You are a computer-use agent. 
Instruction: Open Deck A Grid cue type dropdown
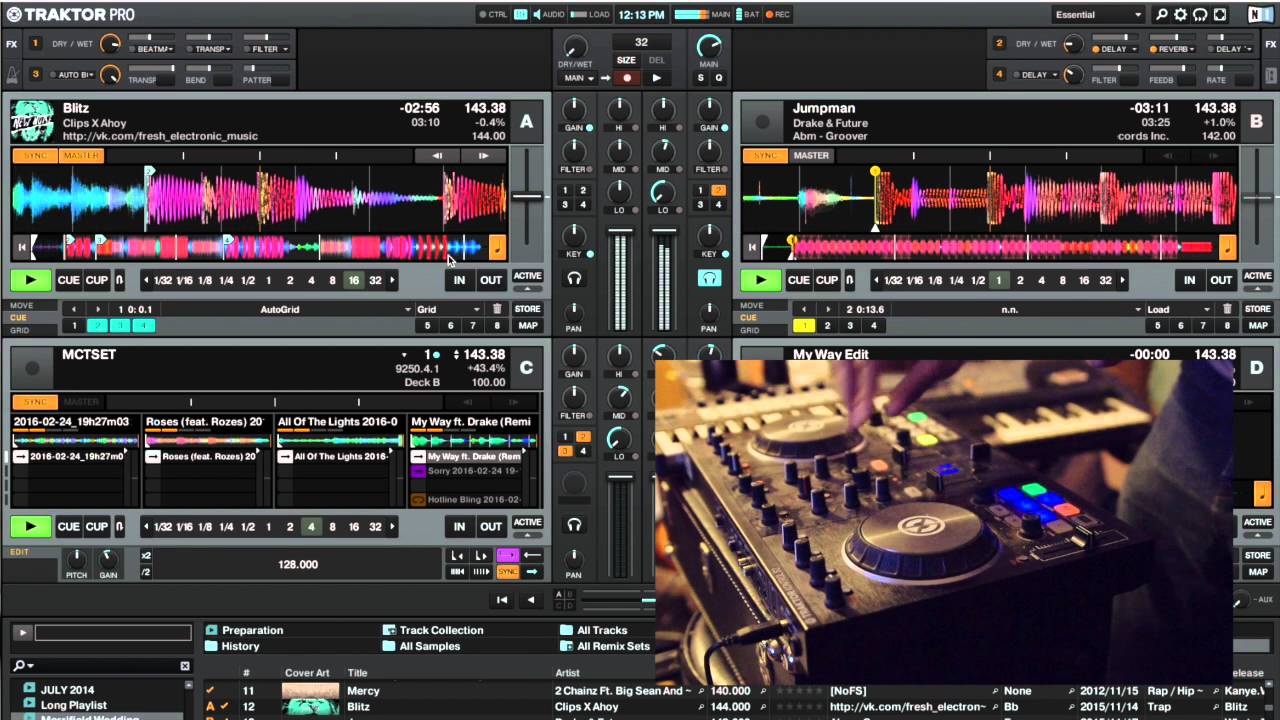pos(448,310)
